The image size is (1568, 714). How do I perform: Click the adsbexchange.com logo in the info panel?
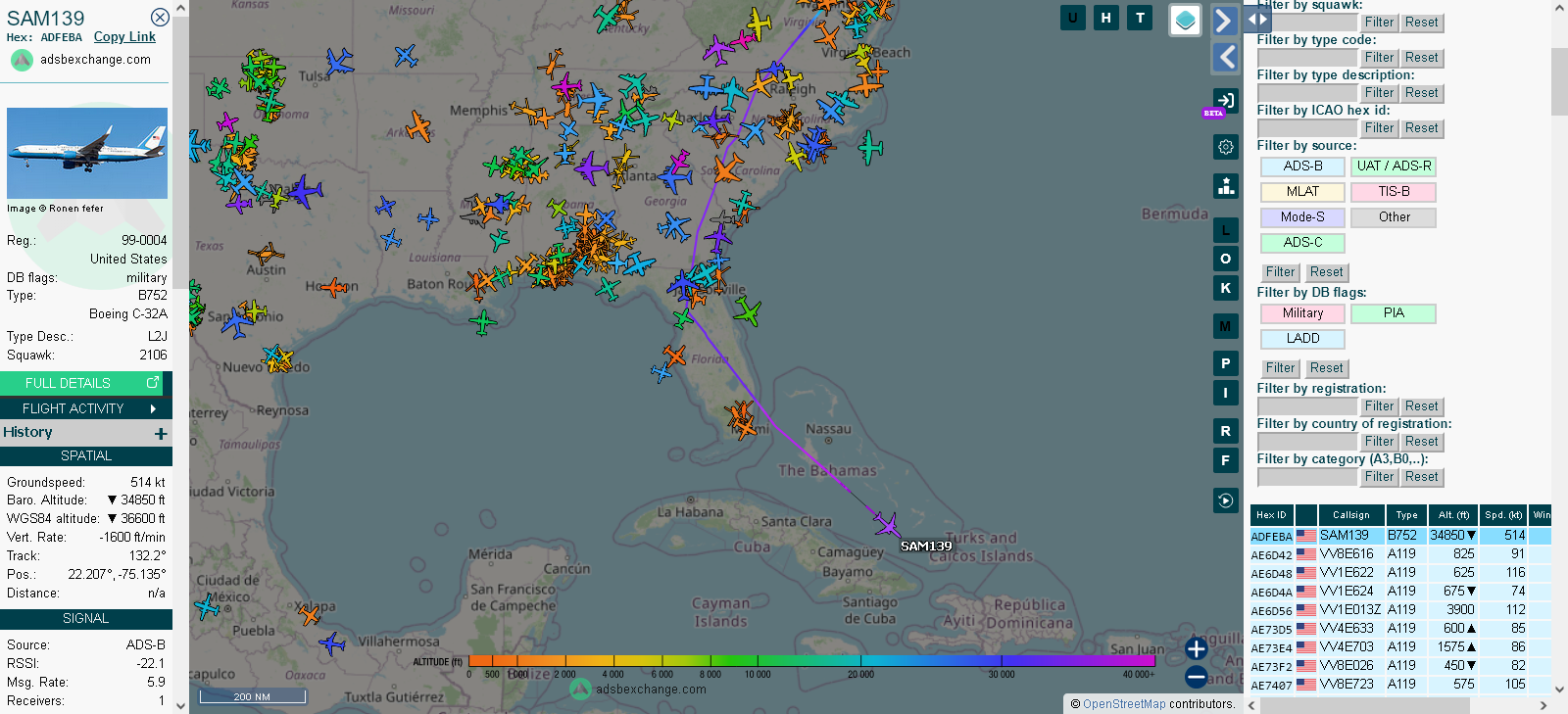pos(81,60)
